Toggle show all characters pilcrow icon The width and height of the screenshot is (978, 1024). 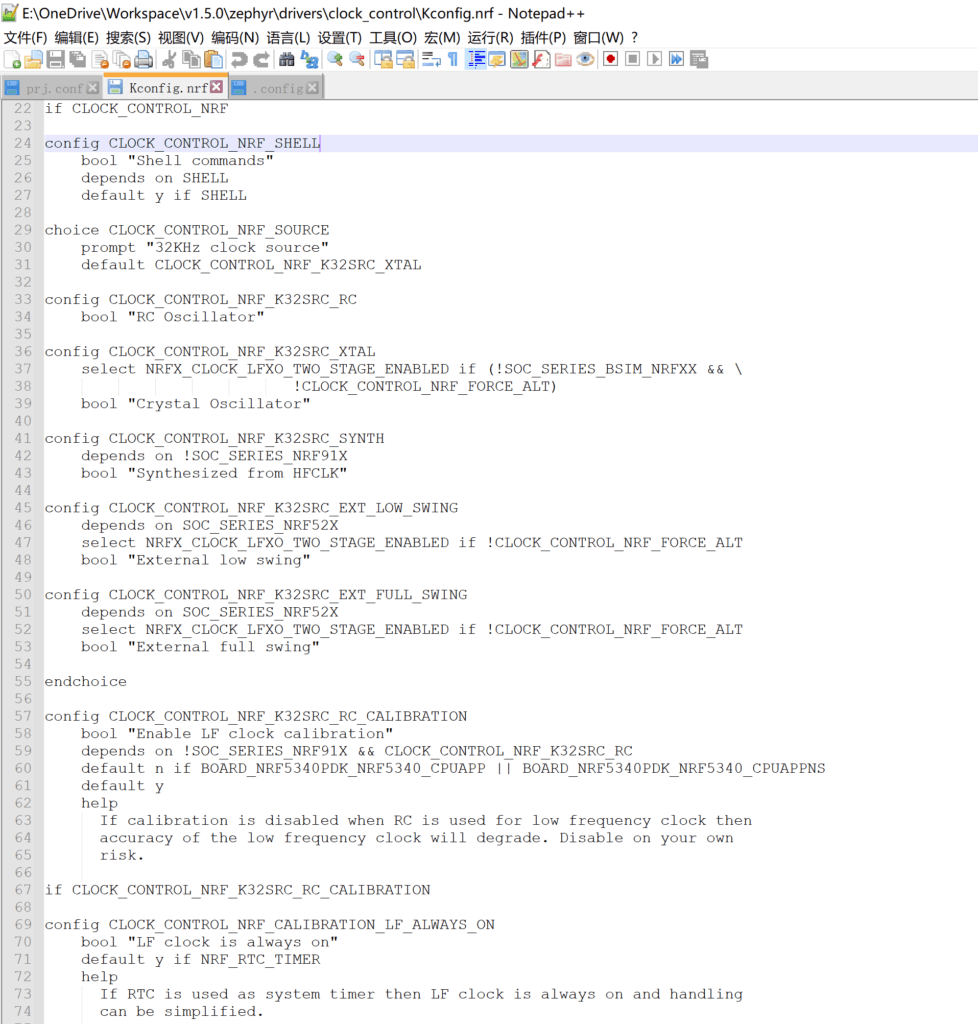click(453, 60)
